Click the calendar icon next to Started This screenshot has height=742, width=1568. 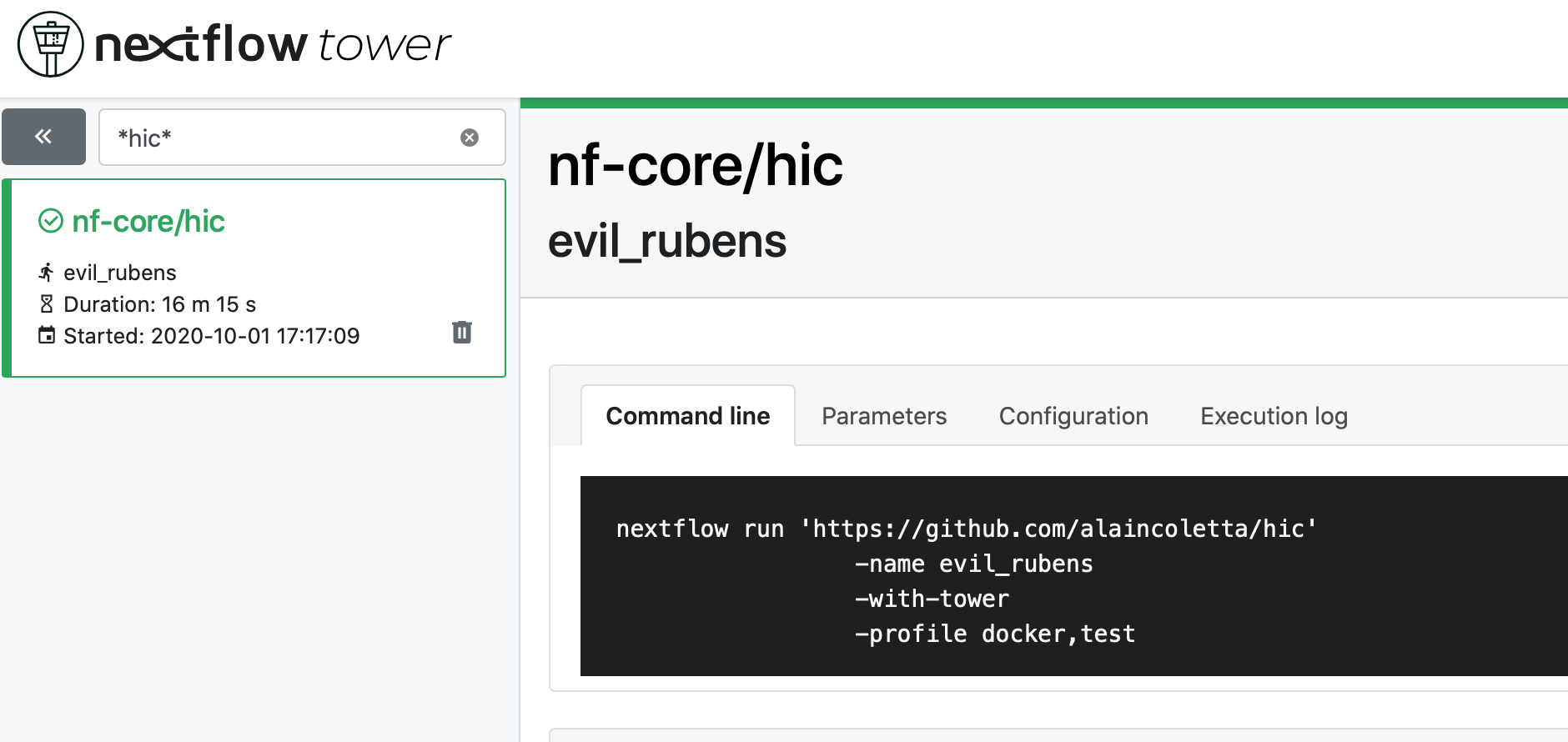pyautogui.click(x=47, y=336)
